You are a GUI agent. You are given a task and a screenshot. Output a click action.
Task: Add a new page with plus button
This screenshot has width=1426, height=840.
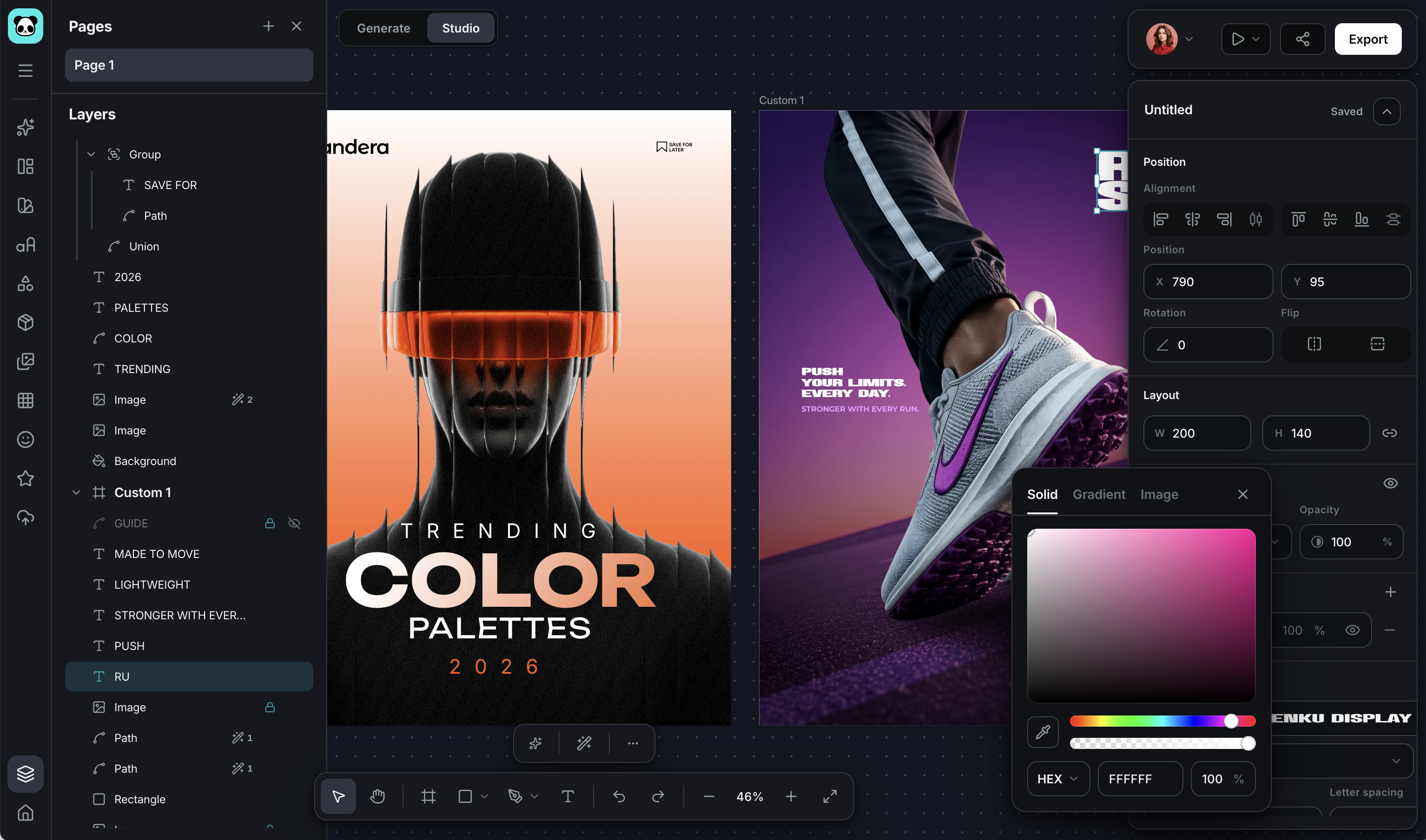(268, 26)
